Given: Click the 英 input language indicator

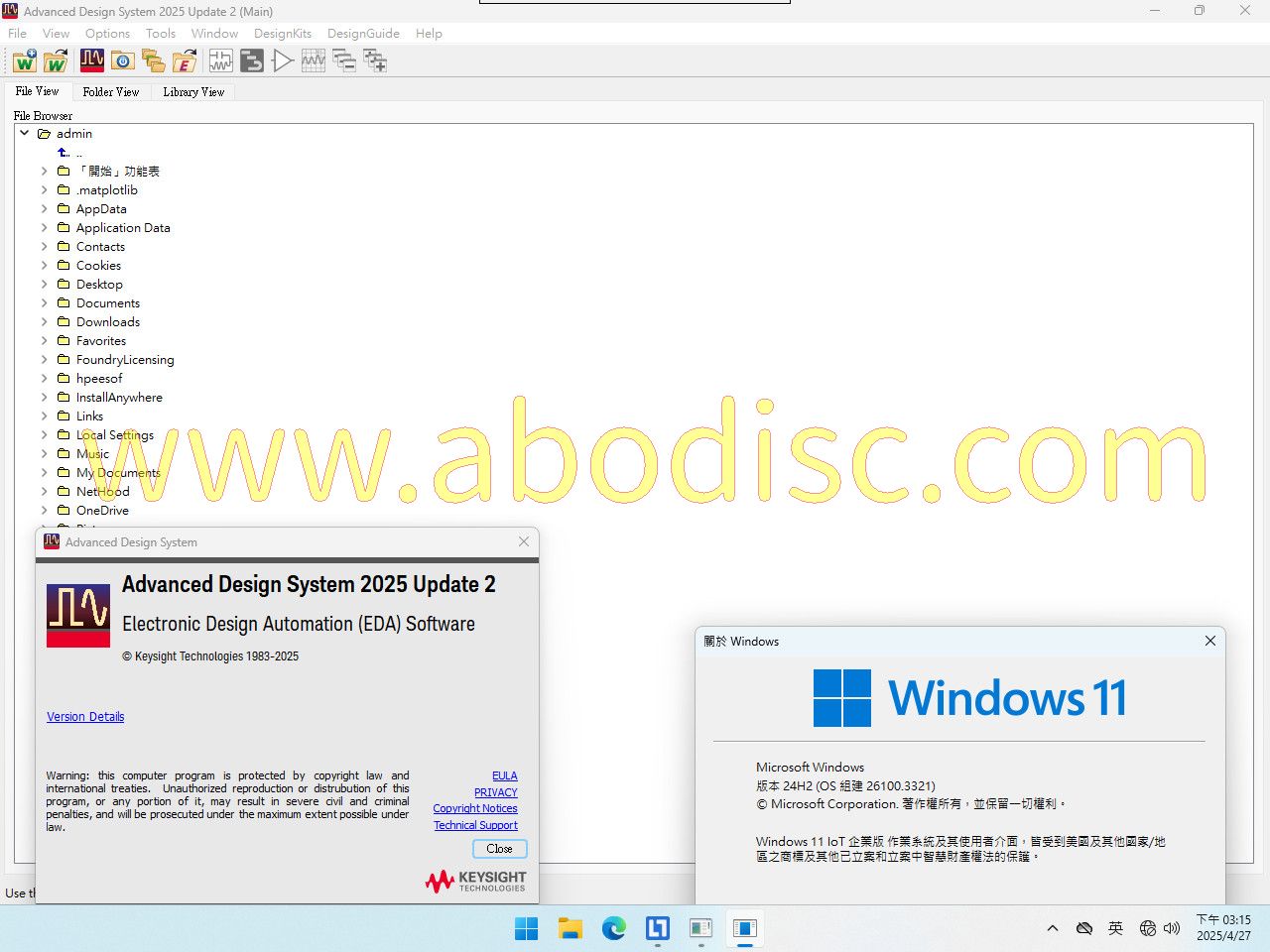Looking at the screenshot, I should click(1116, 928).
